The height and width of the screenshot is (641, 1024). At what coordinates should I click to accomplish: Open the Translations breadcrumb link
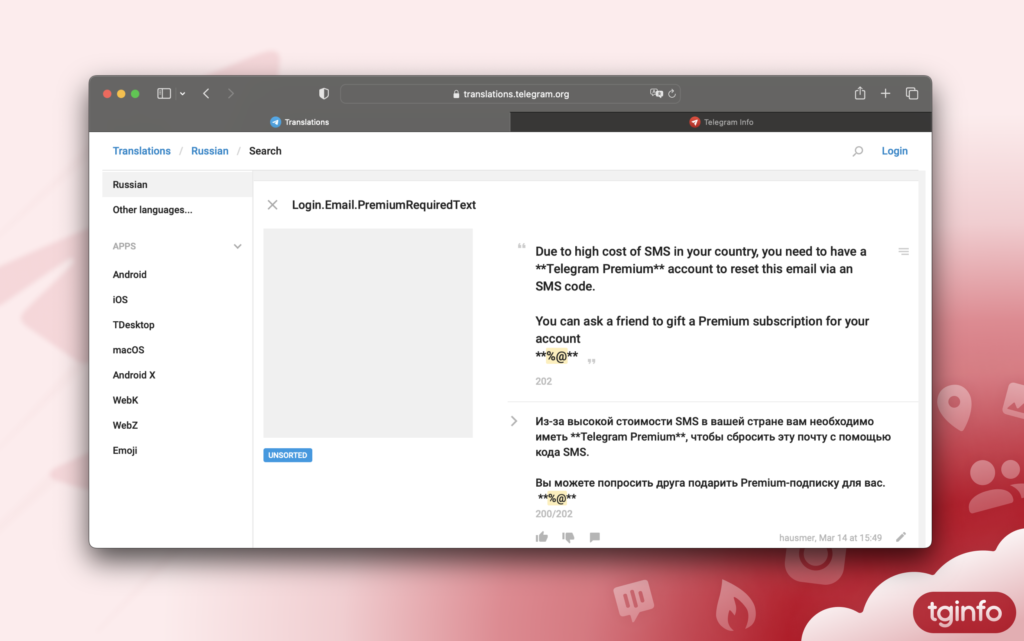[141, 151]
